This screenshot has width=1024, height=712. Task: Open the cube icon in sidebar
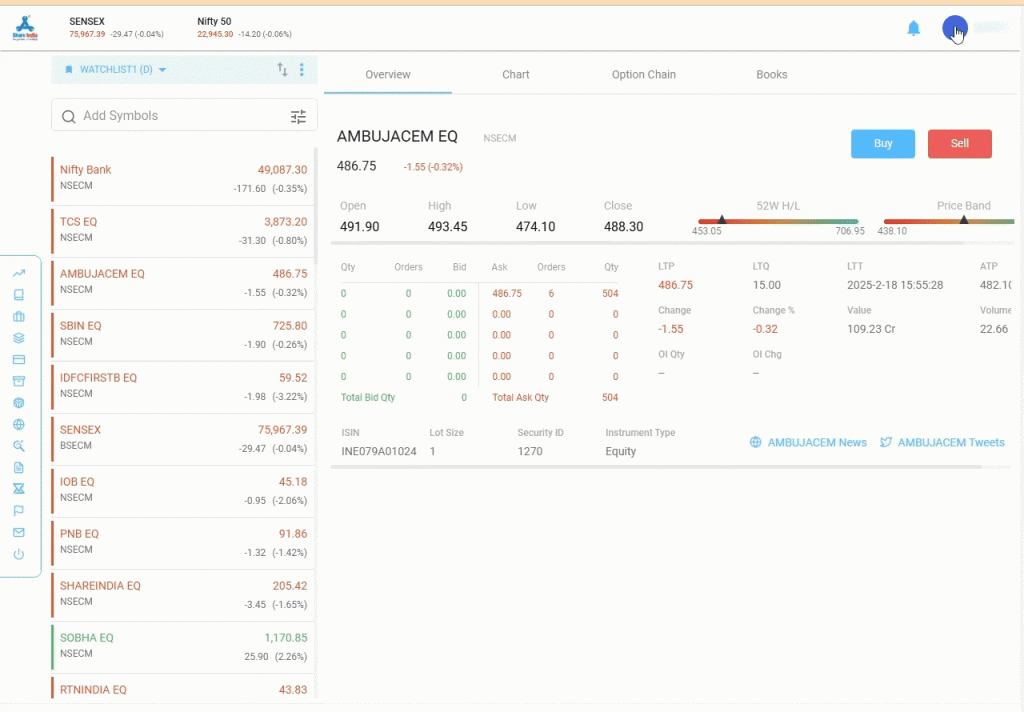pyautogui.click(x=19, y=402)
